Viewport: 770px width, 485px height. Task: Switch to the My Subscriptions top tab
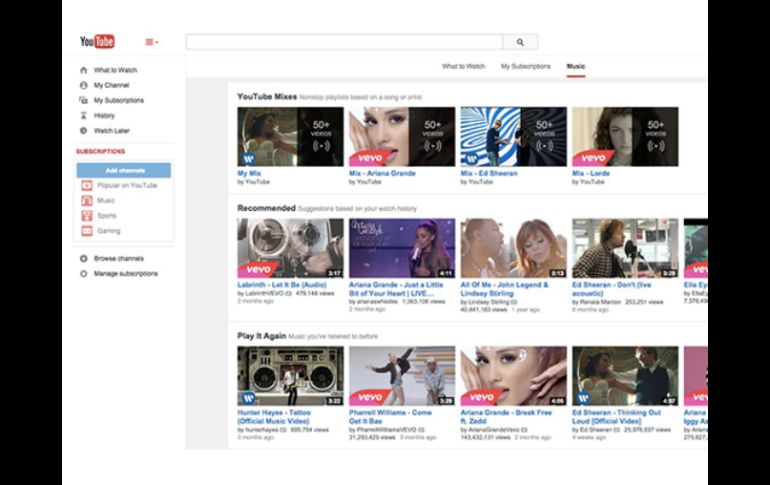(525, 66)
